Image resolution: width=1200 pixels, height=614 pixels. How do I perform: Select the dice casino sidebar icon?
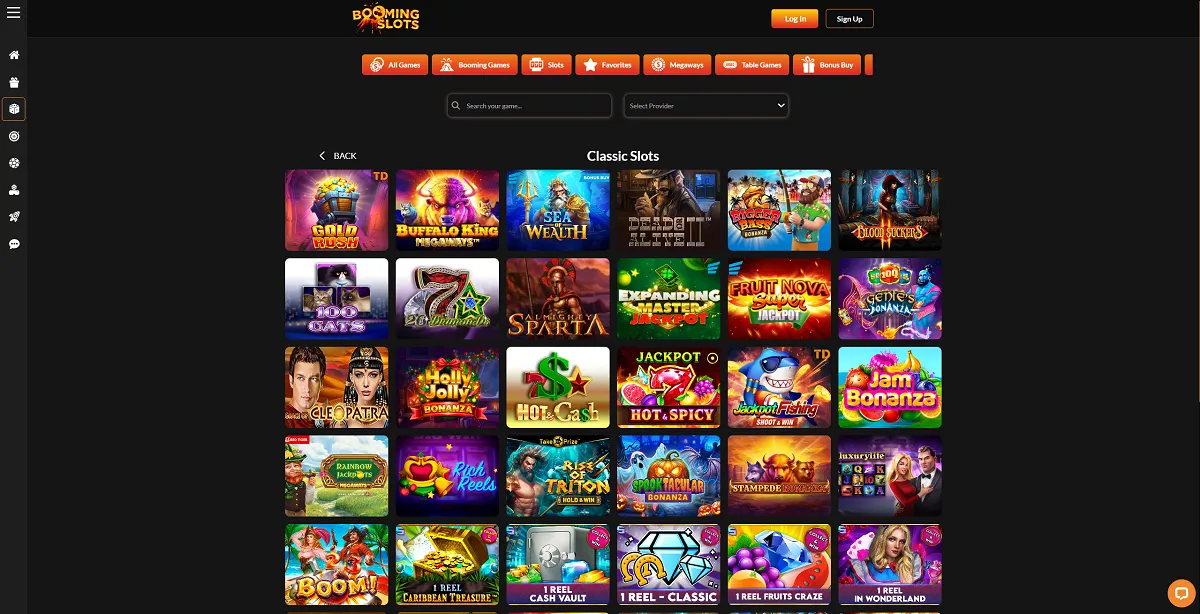pos(14,109)
